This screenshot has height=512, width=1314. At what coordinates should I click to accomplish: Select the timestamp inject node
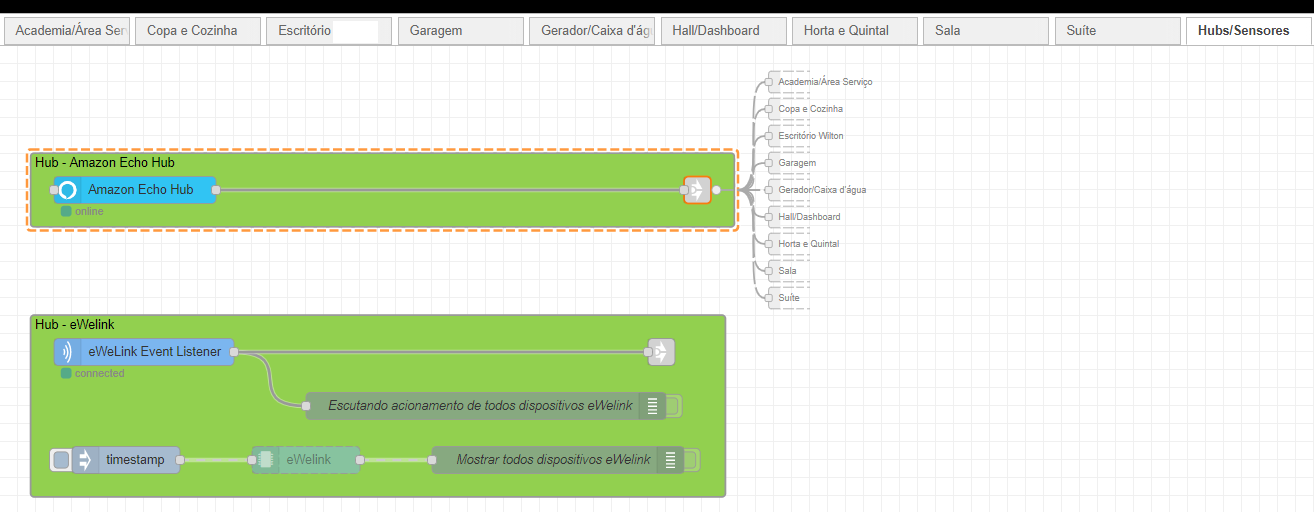(x=126, y=460)
